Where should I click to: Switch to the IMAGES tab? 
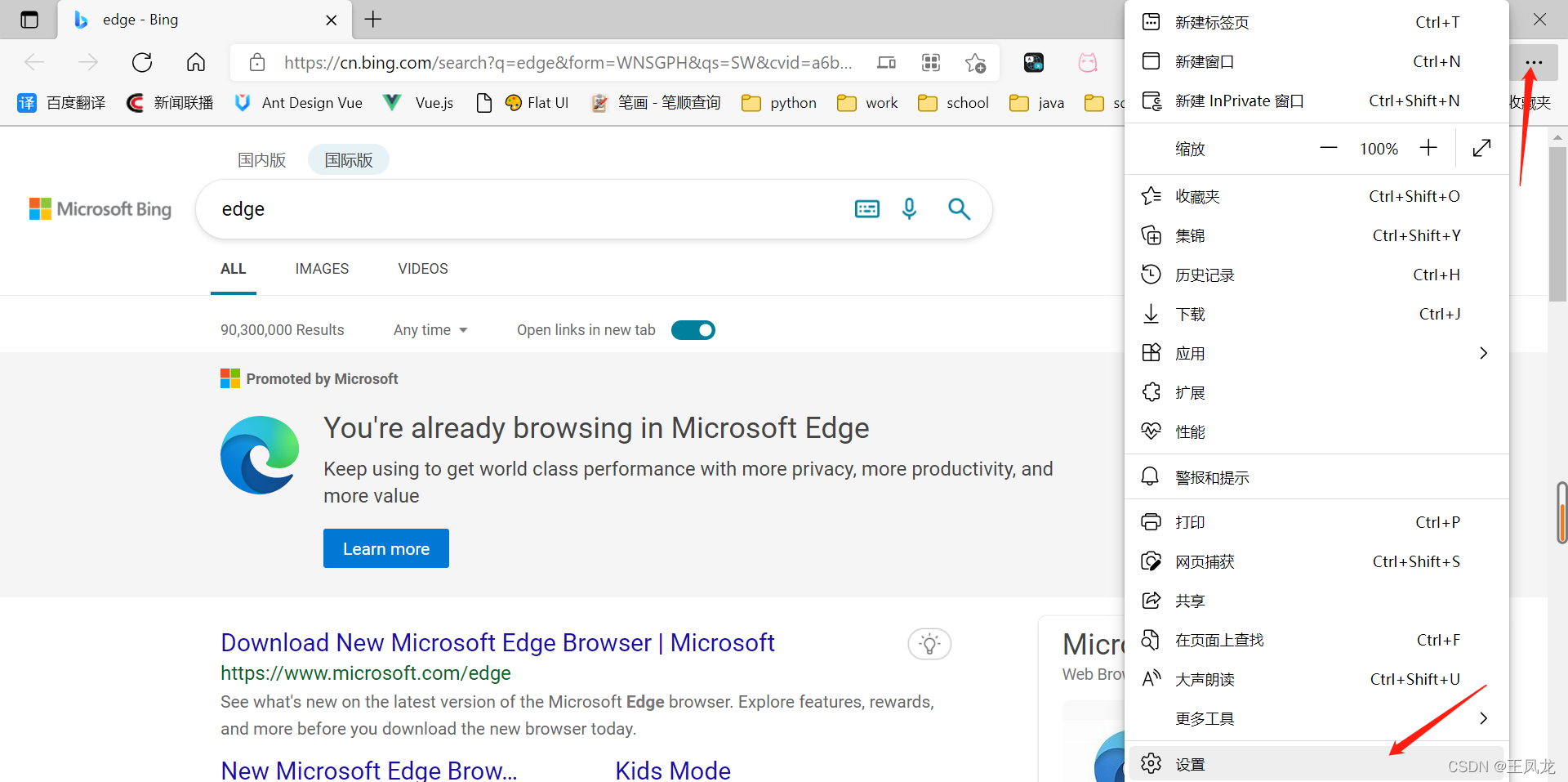pos(322,269)
